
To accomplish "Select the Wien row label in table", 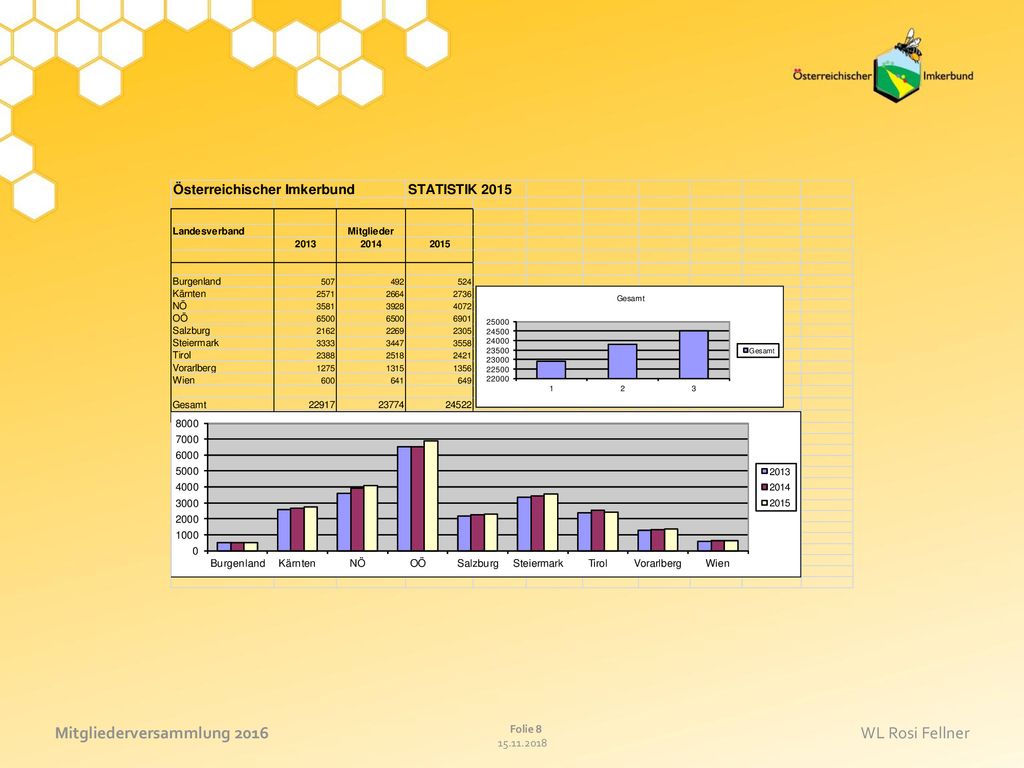I will pos(184,380).
